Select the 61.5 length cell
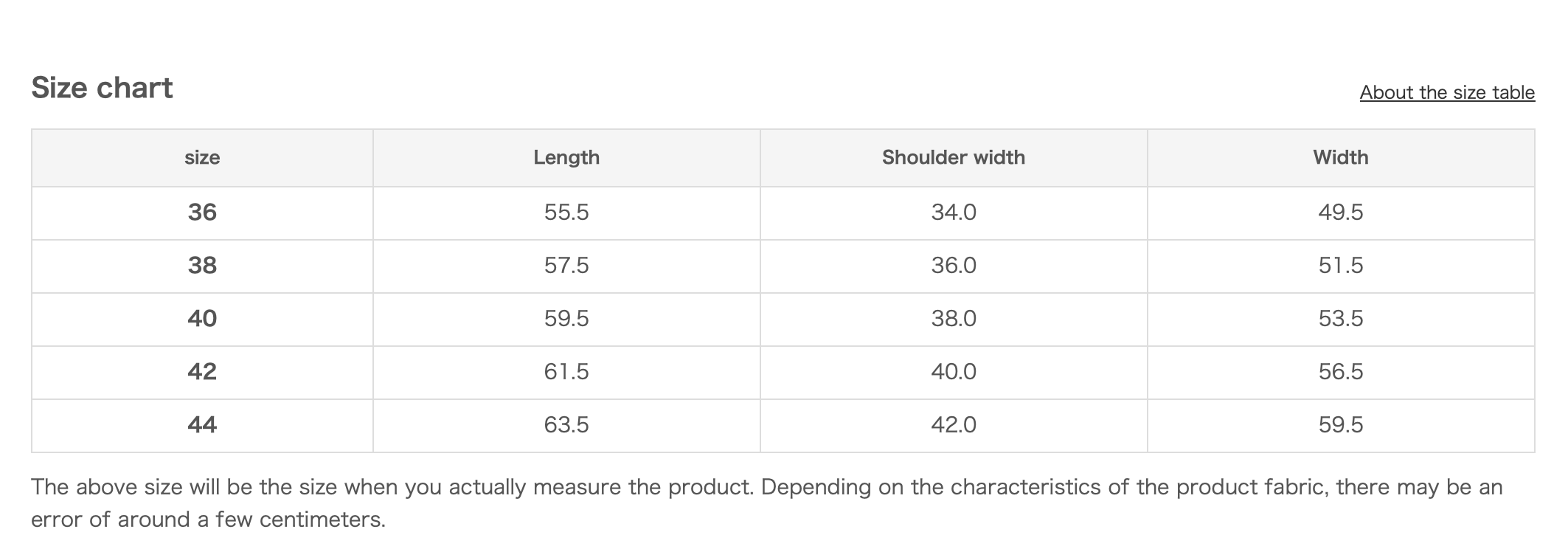 (x=566, y=372)
